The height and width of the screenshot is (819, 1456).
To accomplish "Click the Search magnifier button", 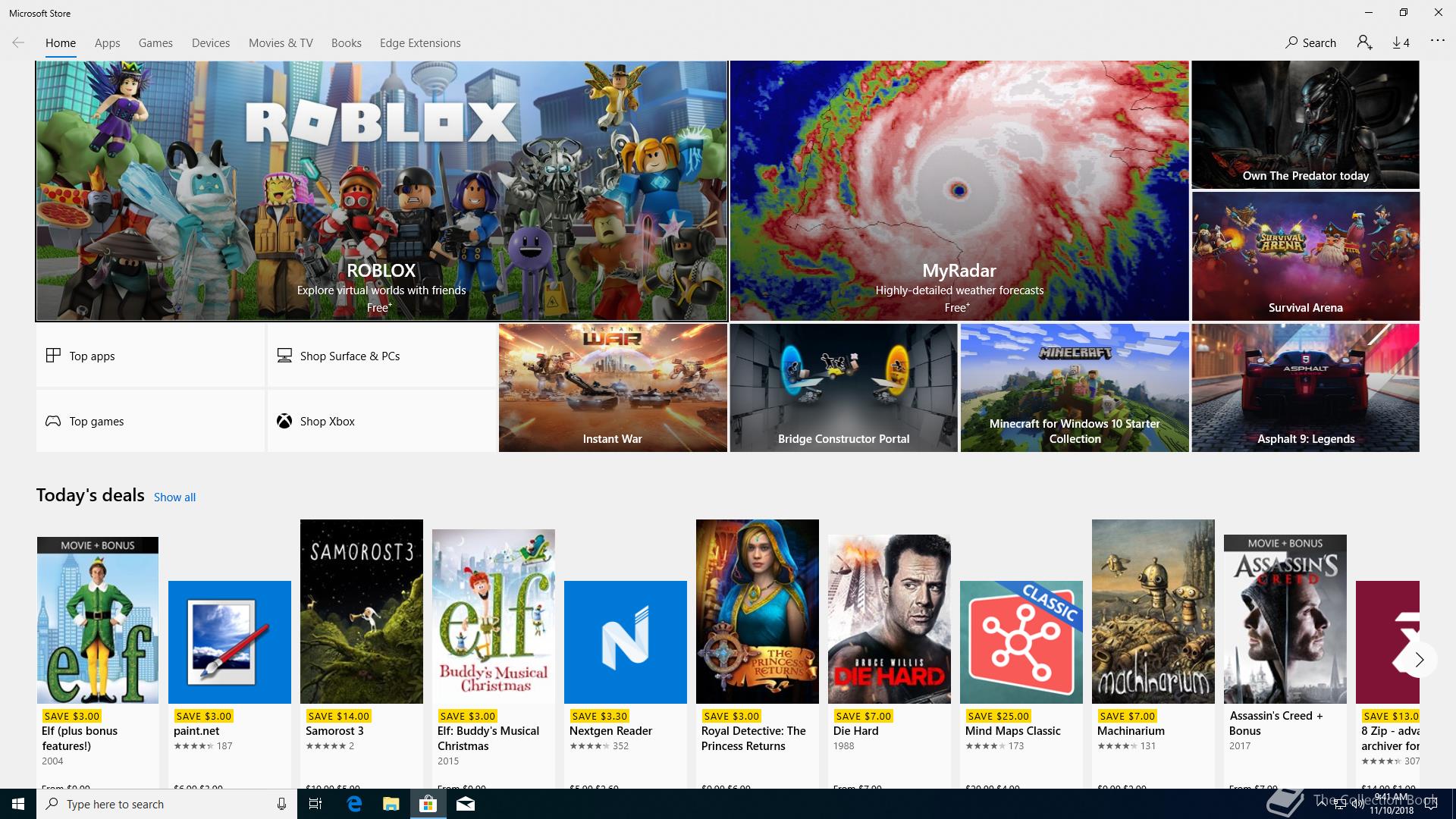I will 1310,42.
